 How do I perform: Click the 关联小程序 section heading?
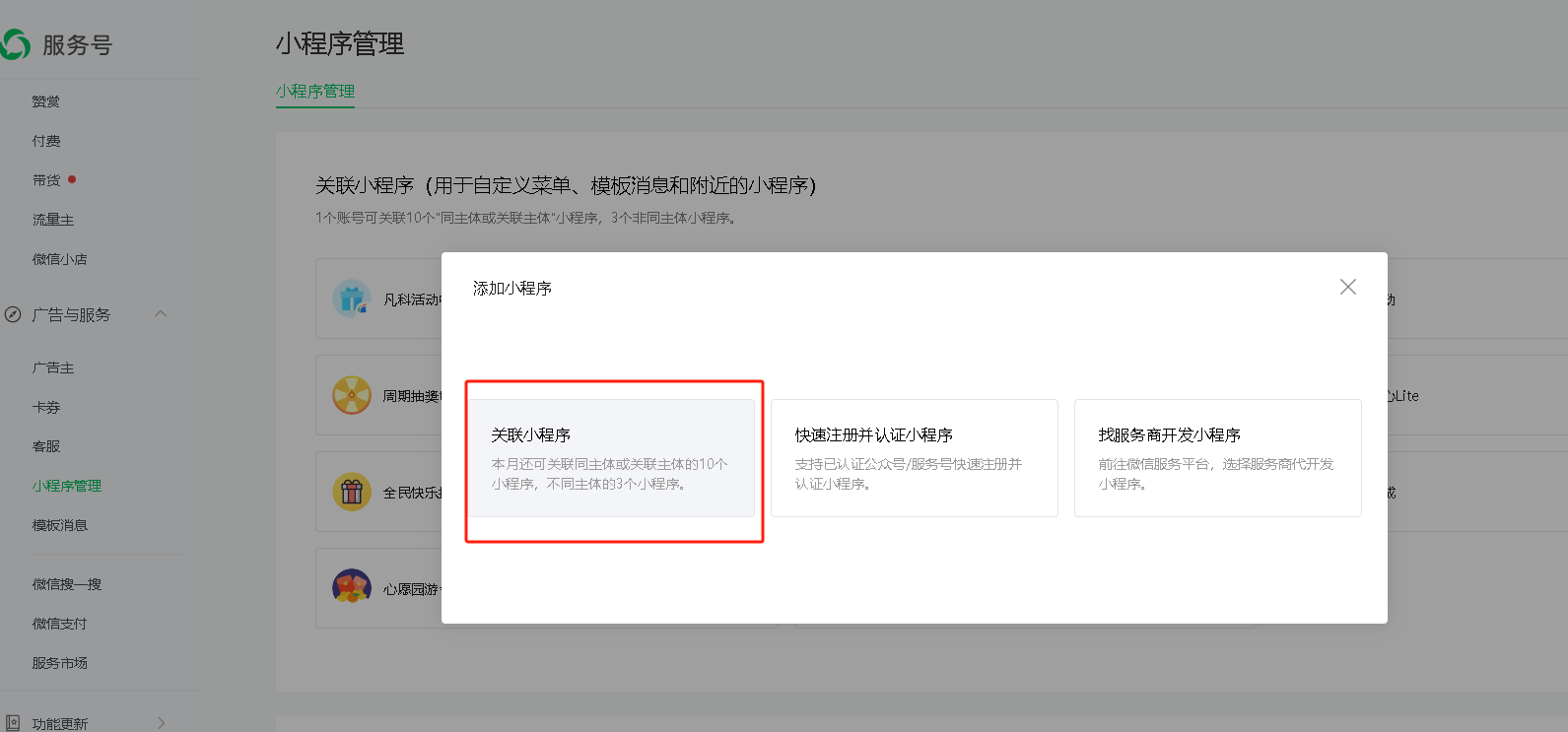(566, 185)
